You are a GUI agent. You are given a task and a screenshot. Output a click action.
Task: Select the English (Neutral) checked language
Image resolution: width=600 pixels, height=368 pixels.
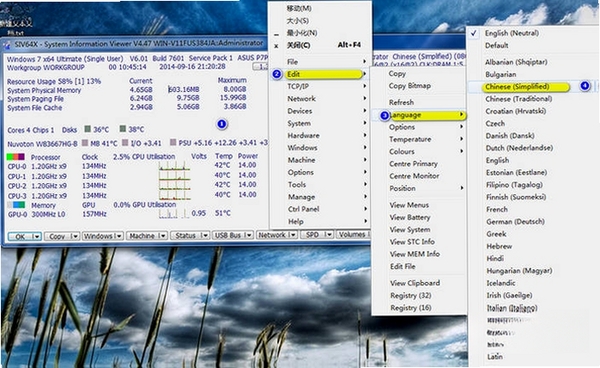(x=512, y=33)
